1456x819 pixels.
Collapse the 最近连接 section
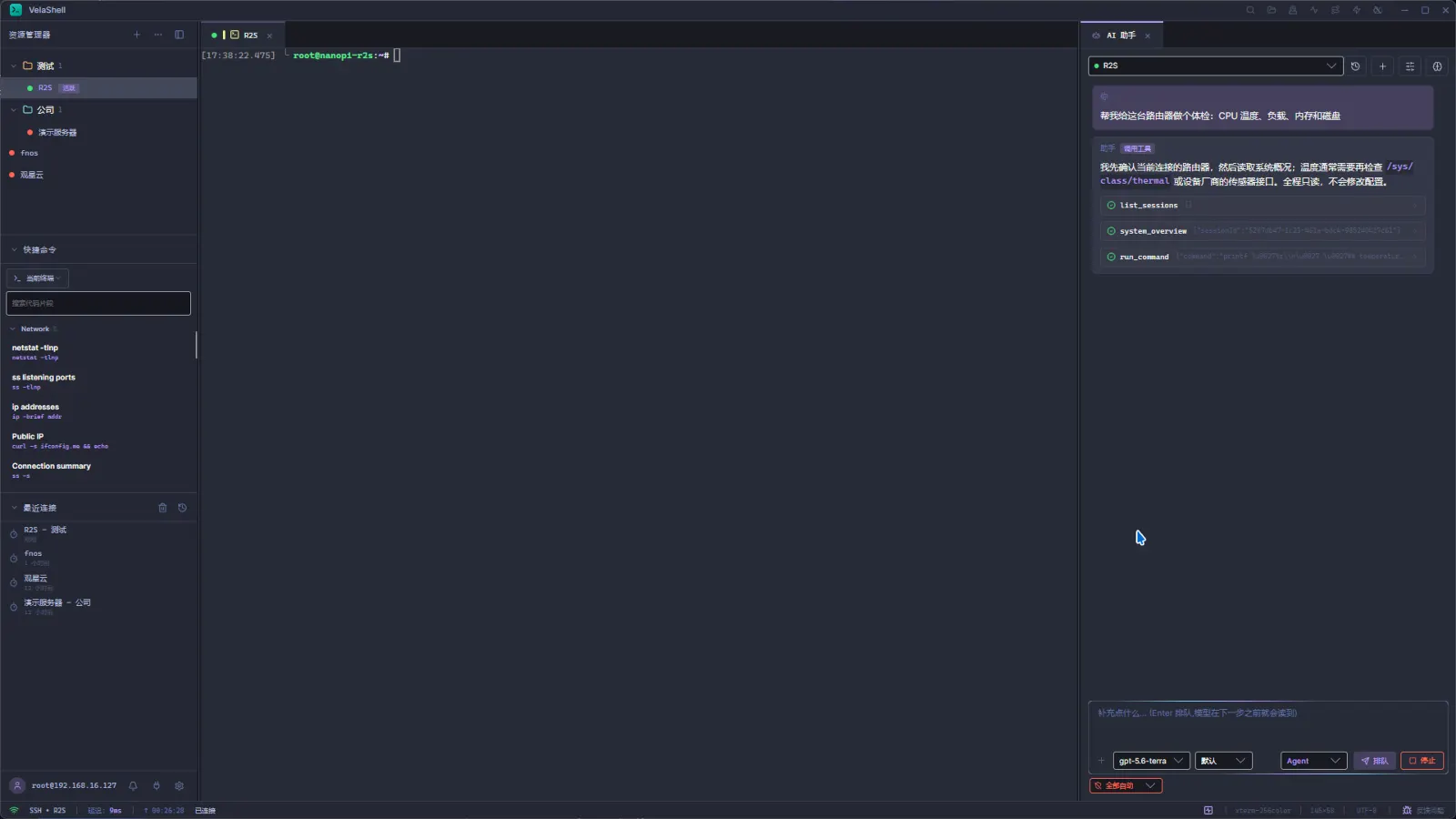point(14,508)
